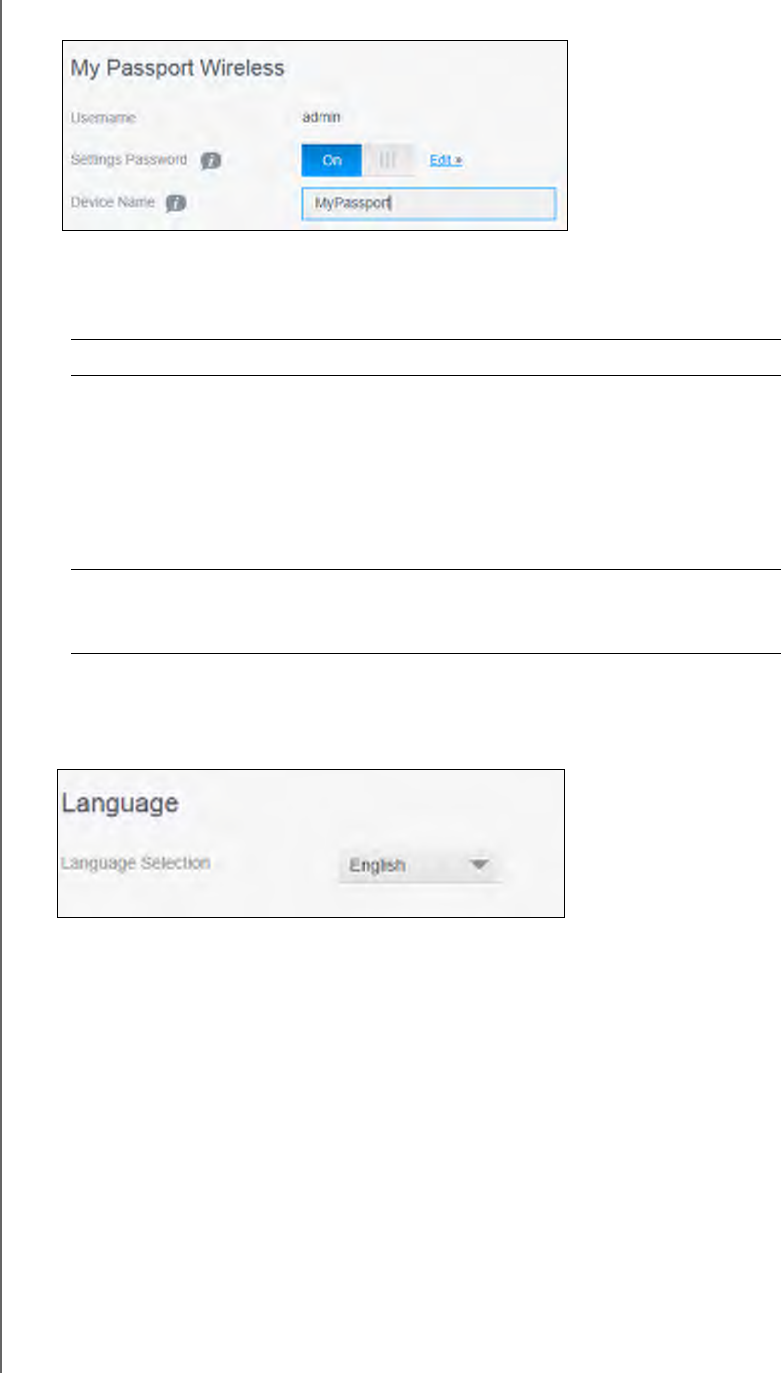Toggle the Settings Password switch
Screen dimensions: 781x1373
click(x=357, y=160)
